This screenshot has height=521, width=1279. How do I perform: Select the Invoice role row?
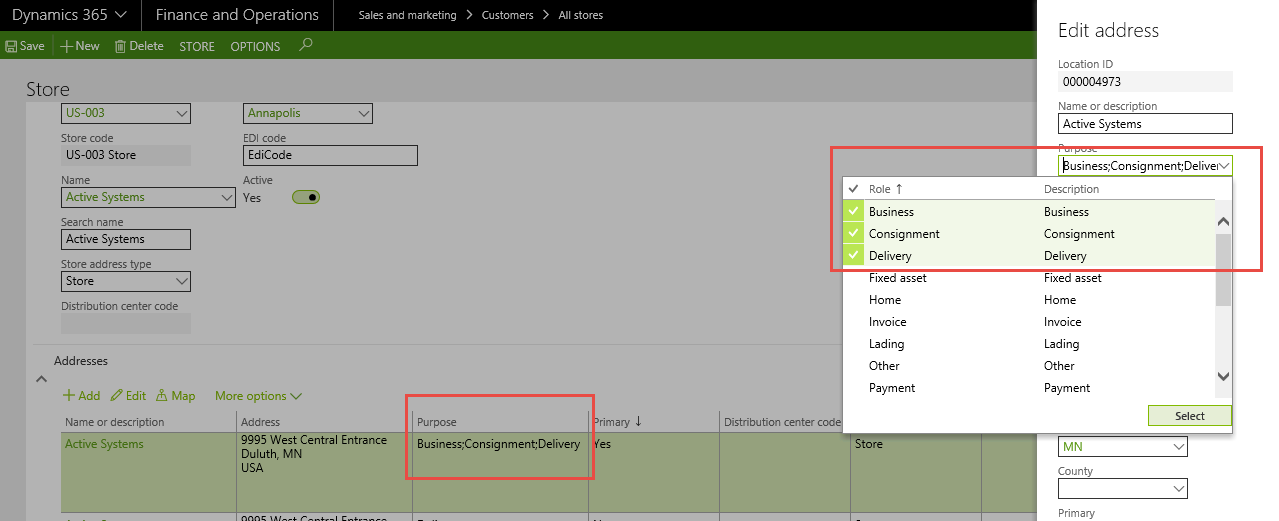(1029, 322)
